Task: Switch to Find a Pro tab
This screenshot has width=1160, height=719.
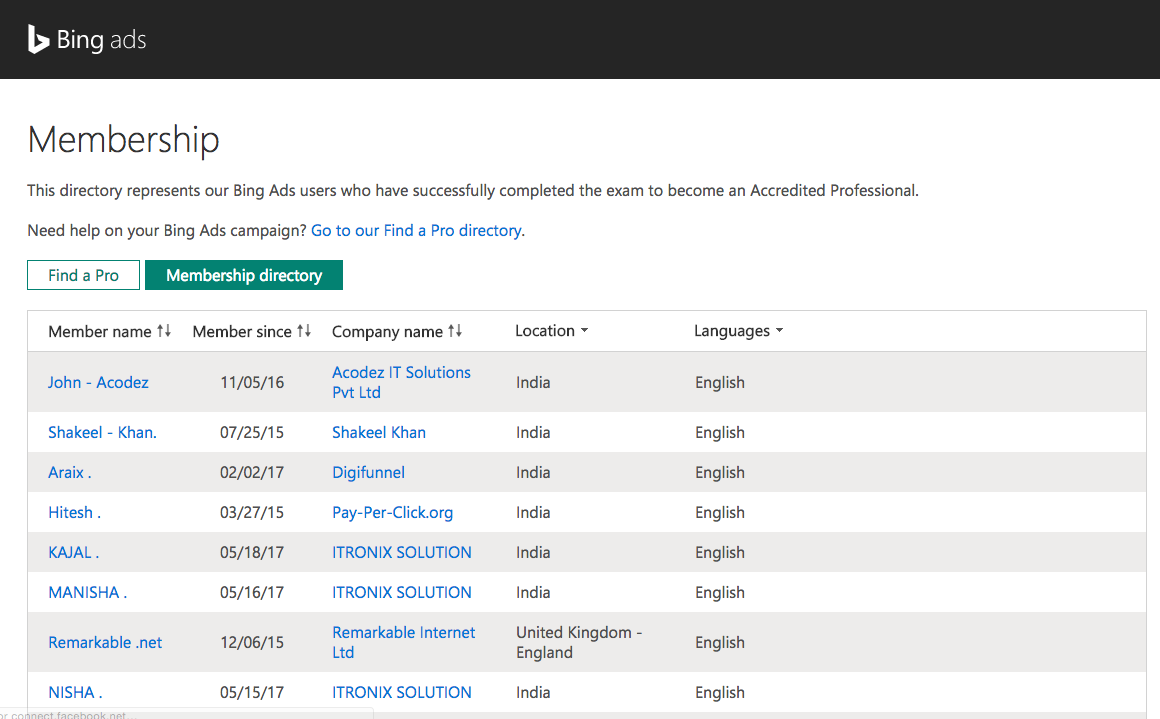Action: (84, 275)
